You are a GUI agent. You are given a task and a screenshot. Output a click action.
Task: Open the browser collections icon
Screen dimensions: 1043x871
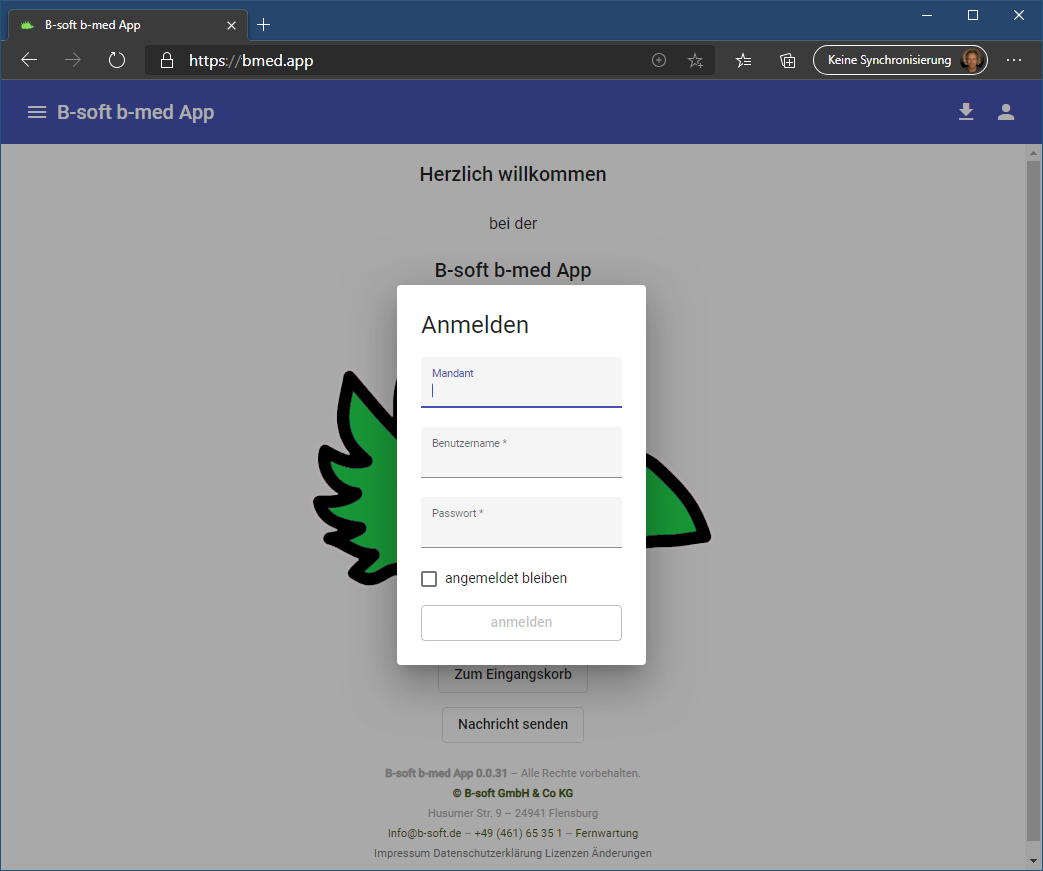click(788, 60)
